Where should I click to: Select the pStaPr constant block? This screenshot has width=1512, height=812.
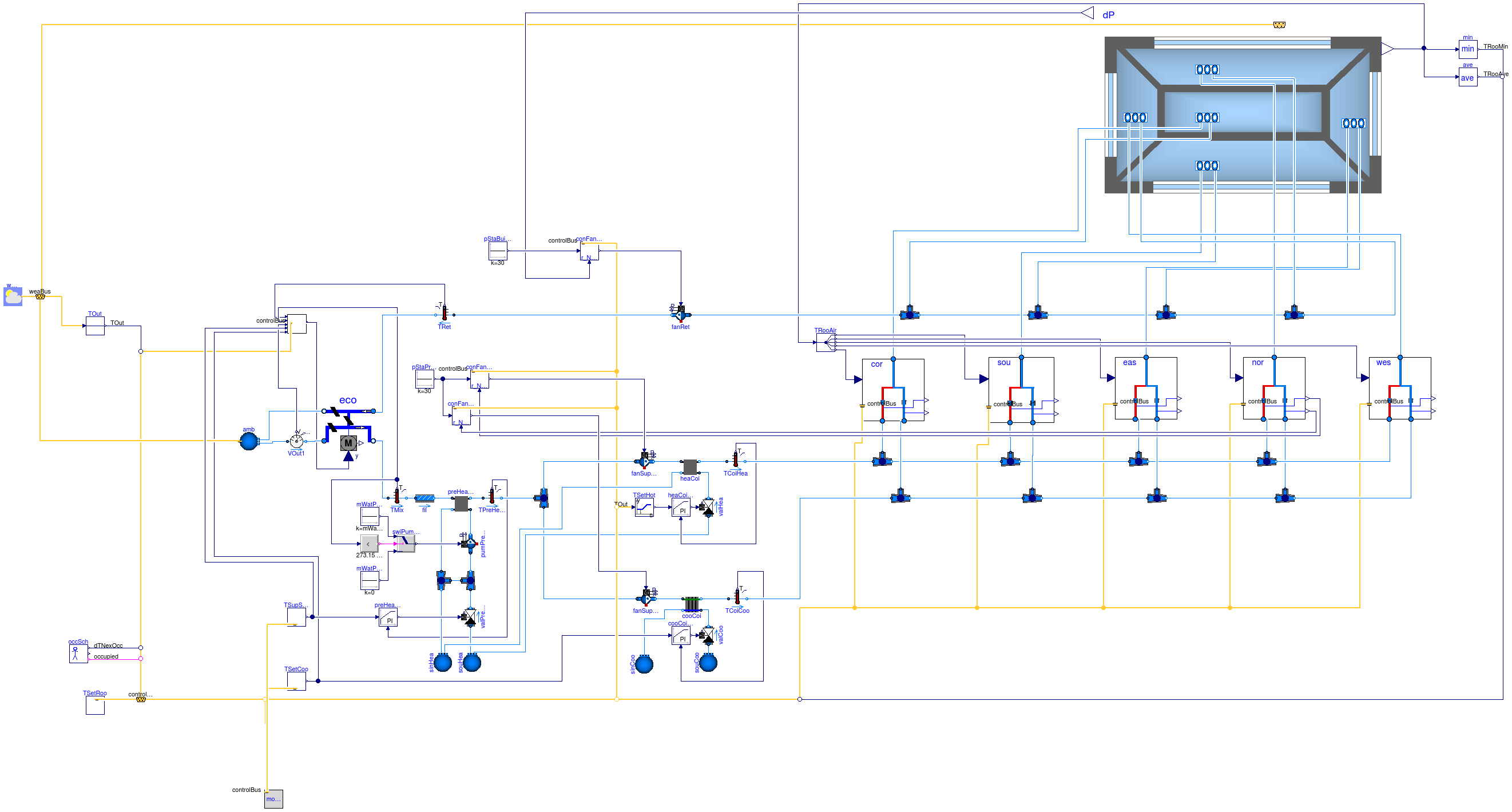424,379
